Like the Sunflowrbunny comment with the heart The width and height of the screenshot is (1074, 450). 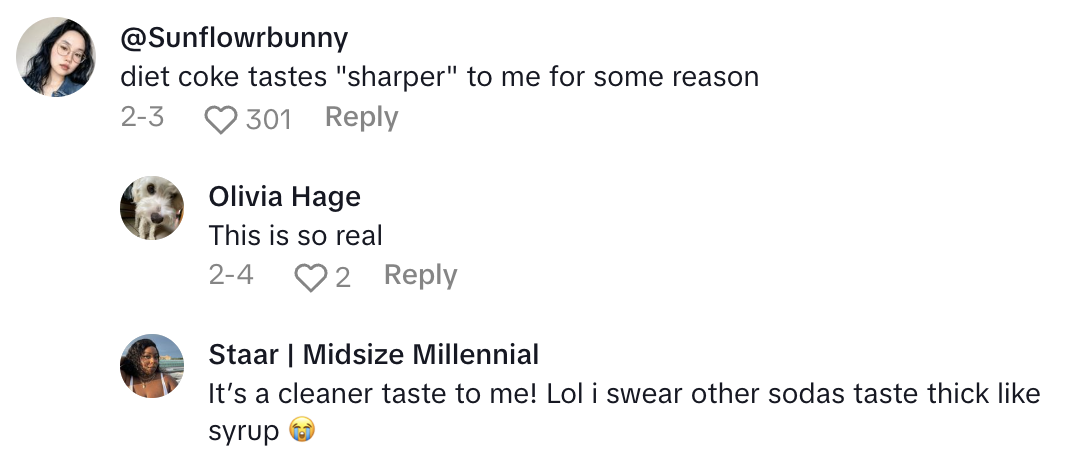219,120
